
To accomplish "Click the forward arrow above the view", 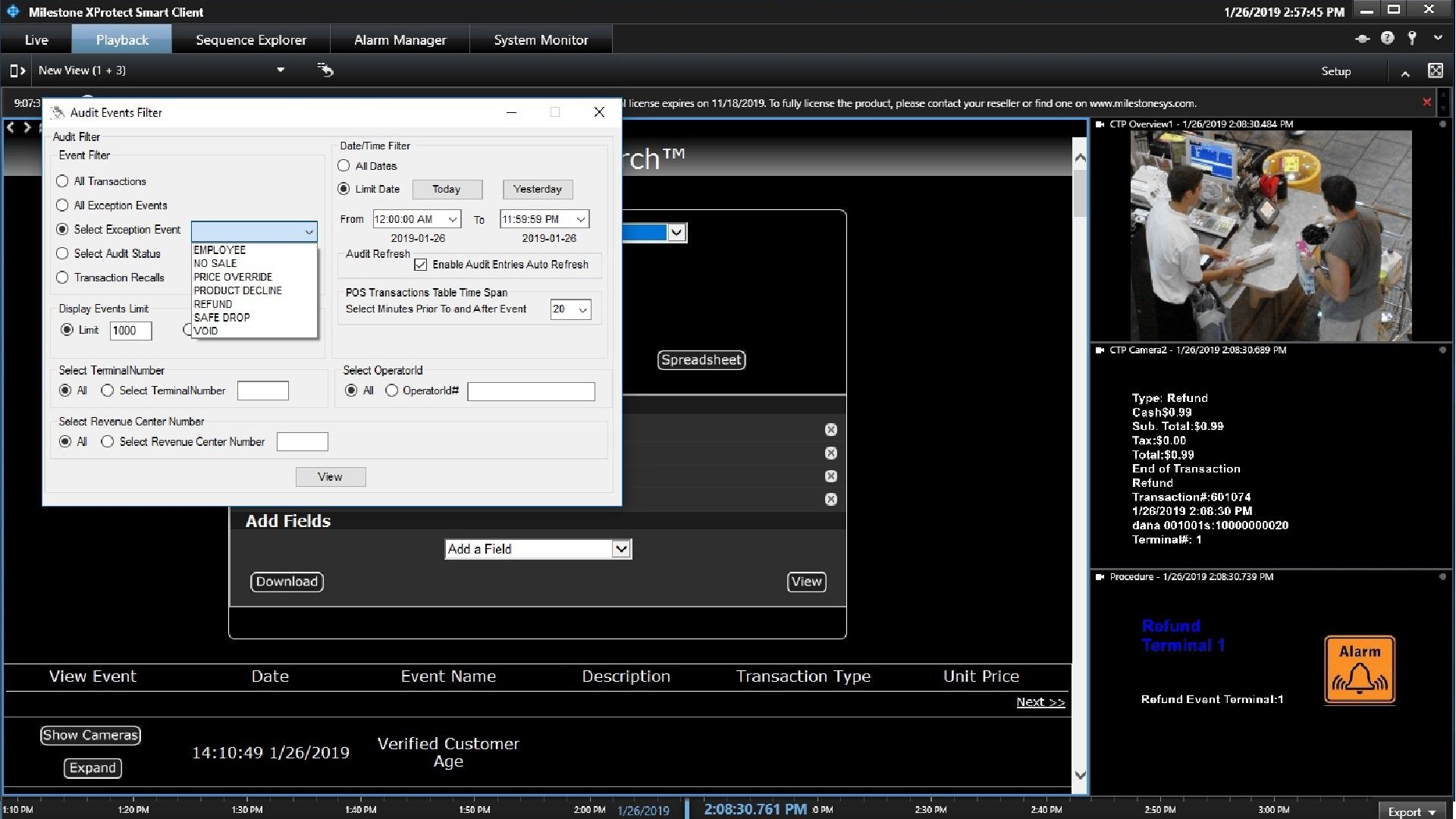I will point(27,127).
